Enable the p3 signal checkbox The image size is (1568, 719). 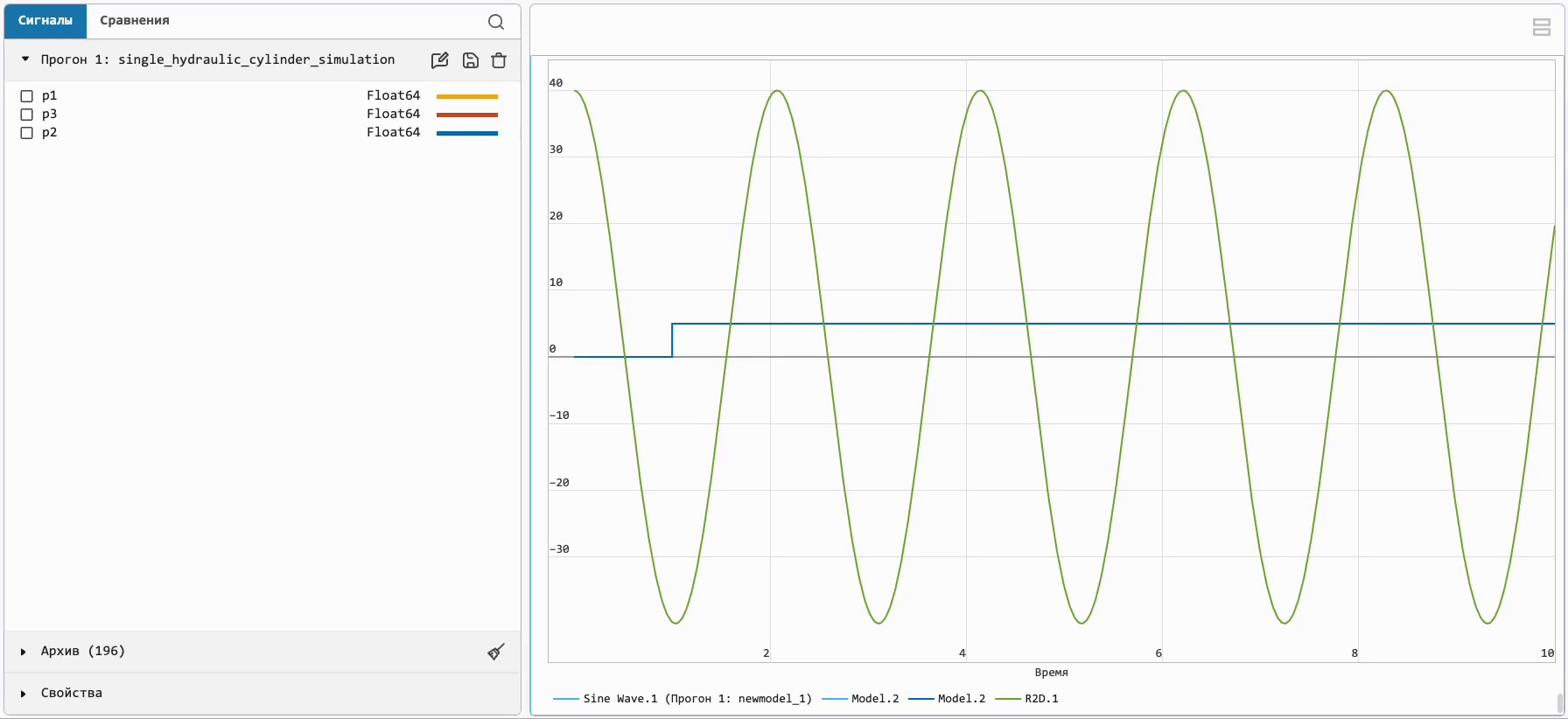pos(26,115)
